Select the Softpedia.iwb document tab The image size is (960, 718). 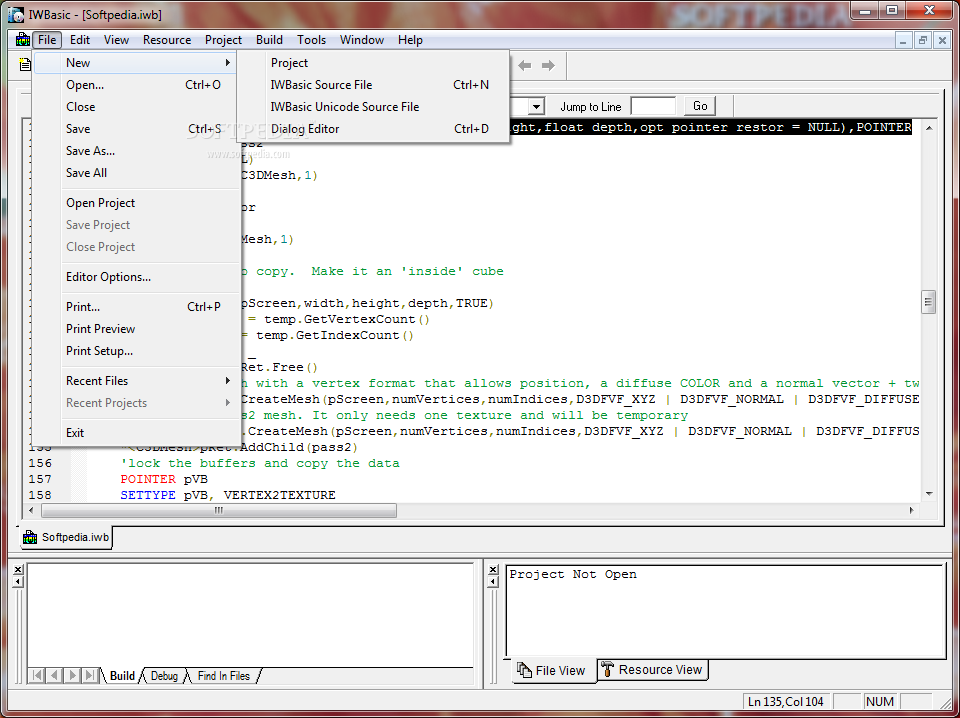pyautogui.click(x=66, y=537)
